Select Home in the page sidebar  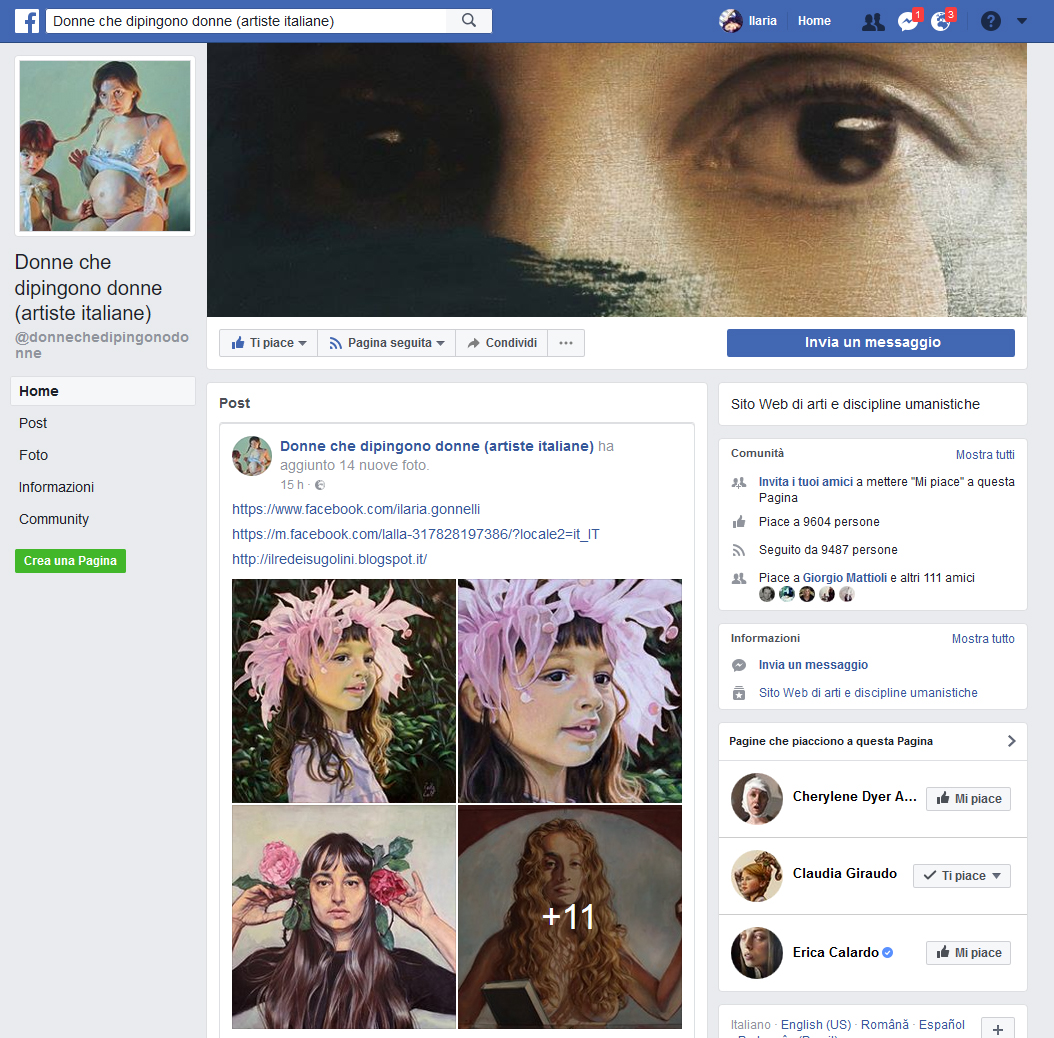tap(103, 391)
